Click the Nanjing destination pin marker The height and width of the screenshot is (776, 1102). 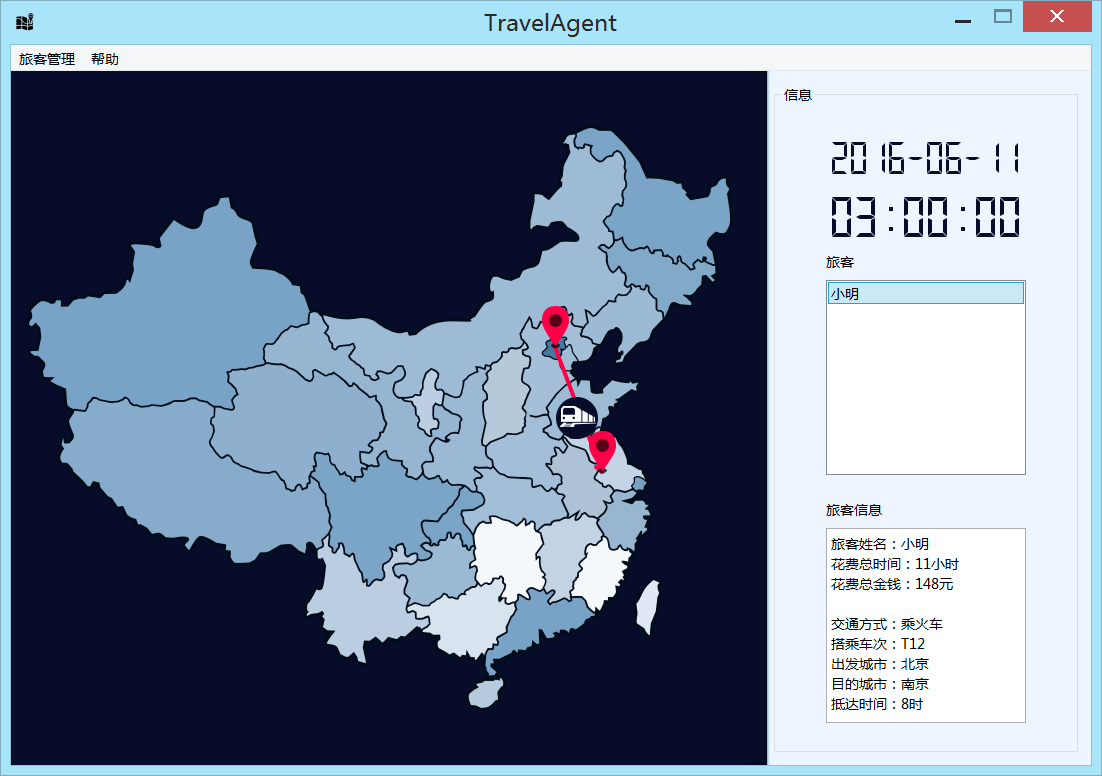point(602,451)
